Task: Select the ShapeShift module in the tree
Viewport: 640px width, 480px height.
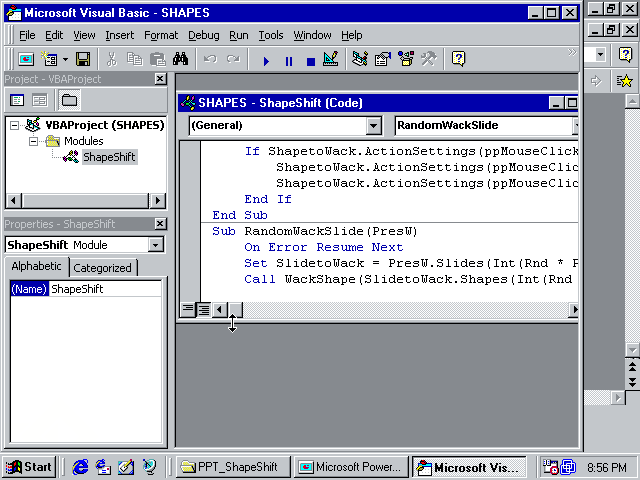Action: point(109,157)
